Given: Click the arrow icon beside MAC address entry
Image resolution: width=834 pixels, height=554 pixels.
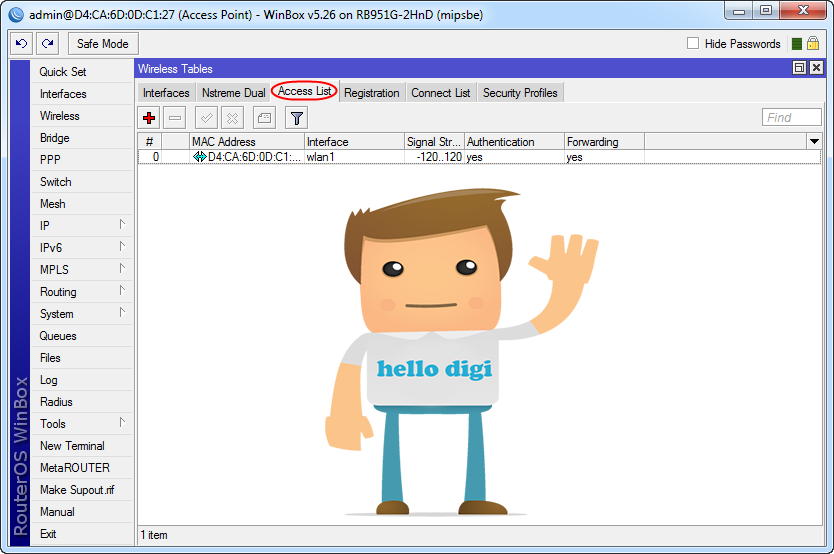Looking at the screenshot, I should click(199, 157).
